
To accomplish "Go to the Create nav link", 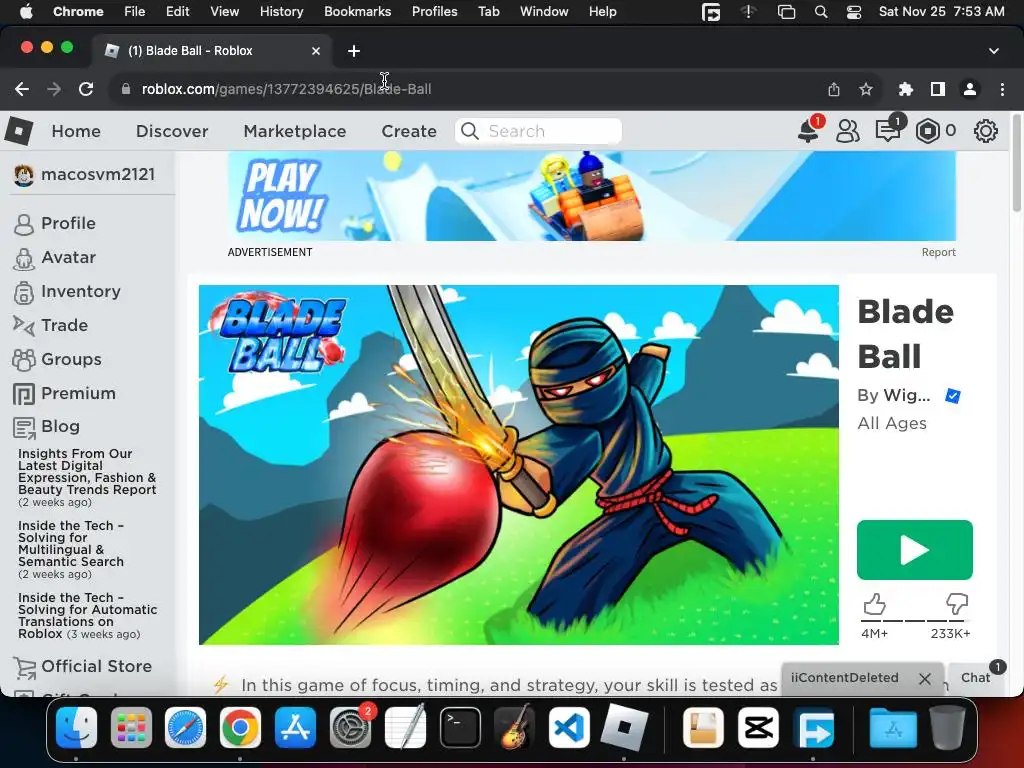I will [409, 131].
